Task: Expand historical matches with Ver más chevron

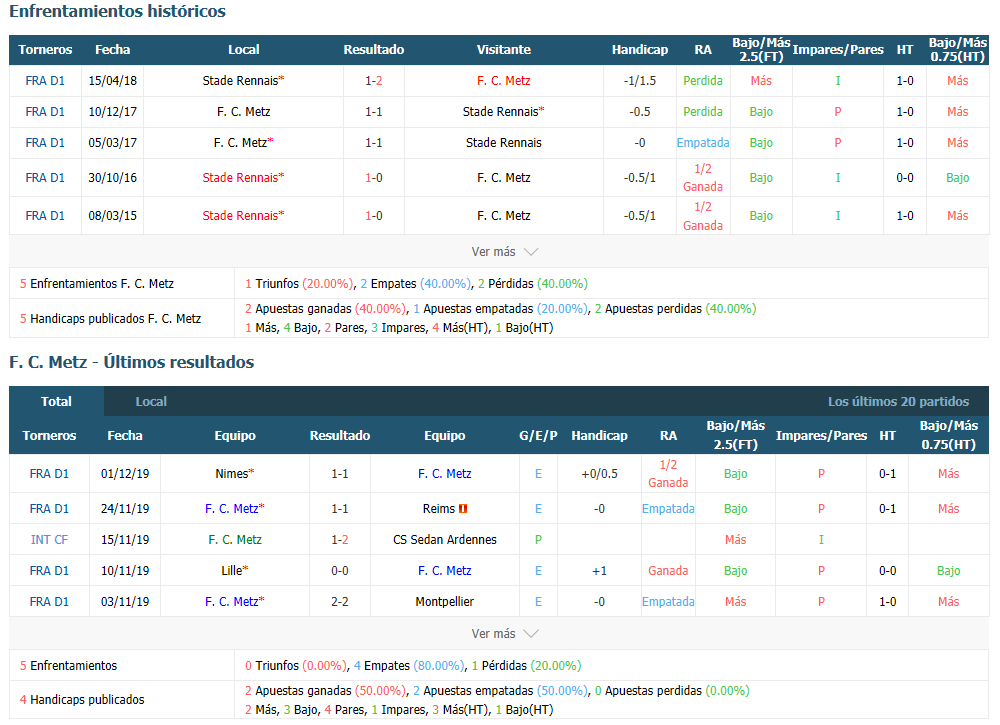Action: pyautogui.click(x=504, y=252)
